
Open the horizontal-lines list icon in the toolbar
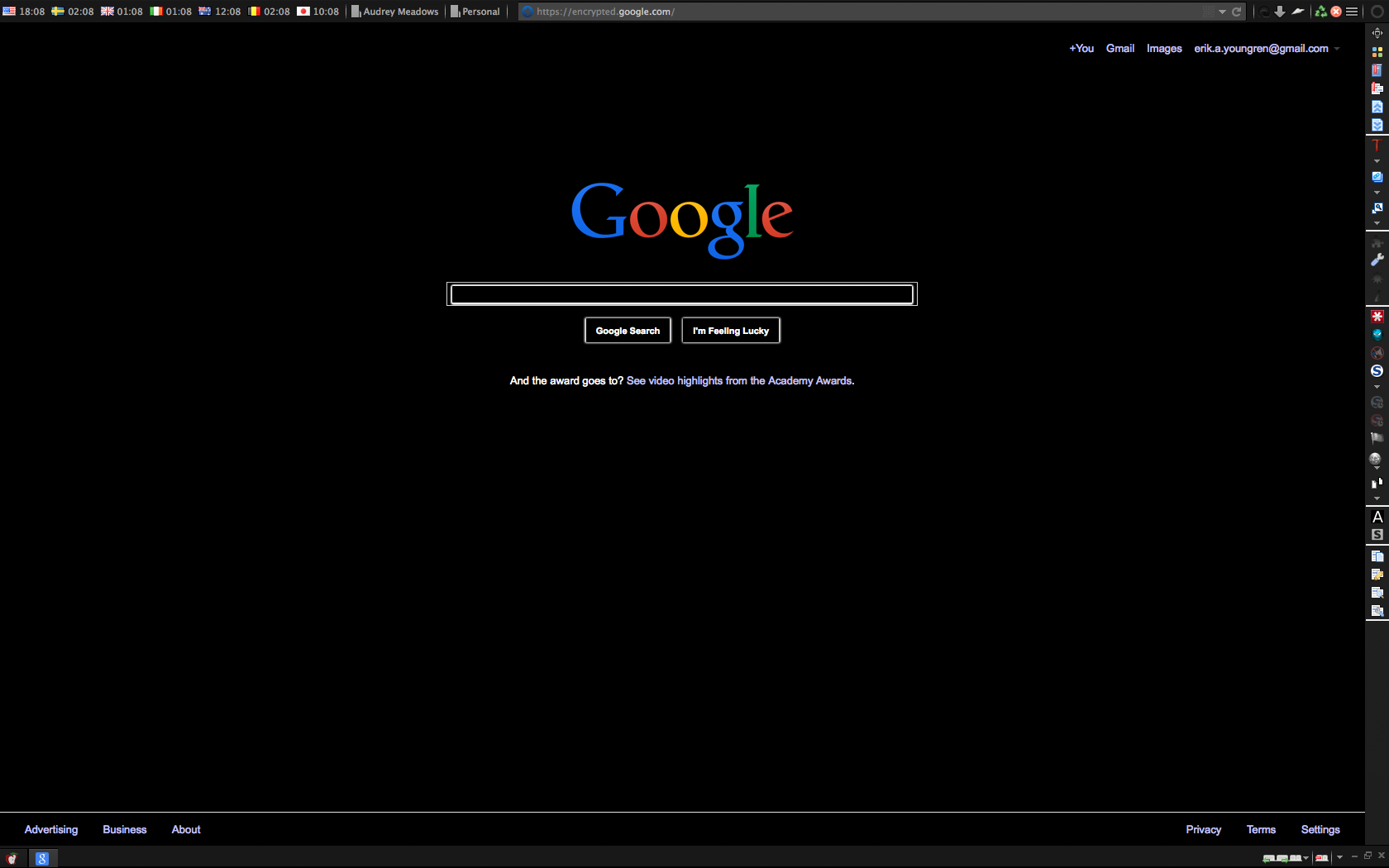pos(1351,11)
